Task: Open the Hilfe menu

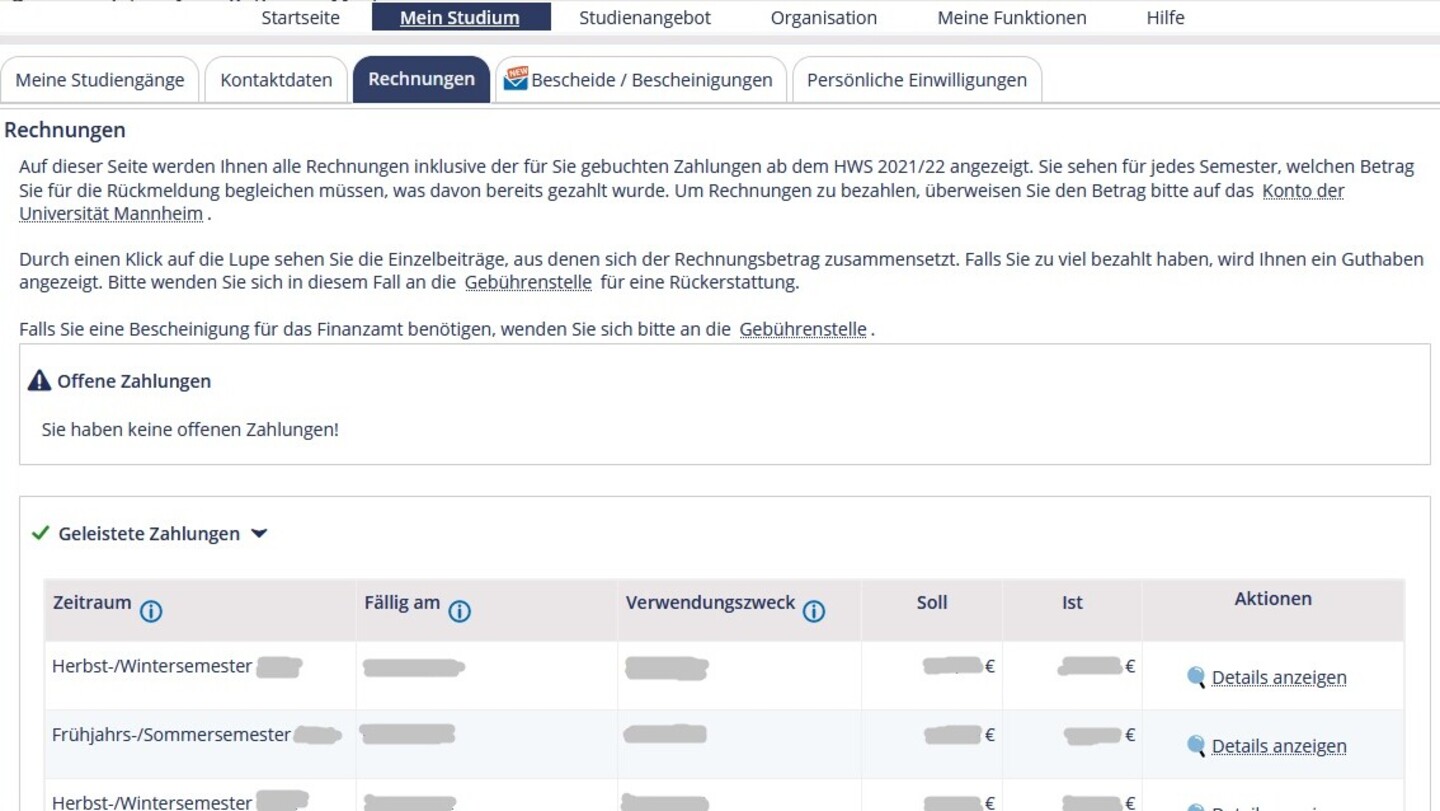Action: click(1165, 17)
